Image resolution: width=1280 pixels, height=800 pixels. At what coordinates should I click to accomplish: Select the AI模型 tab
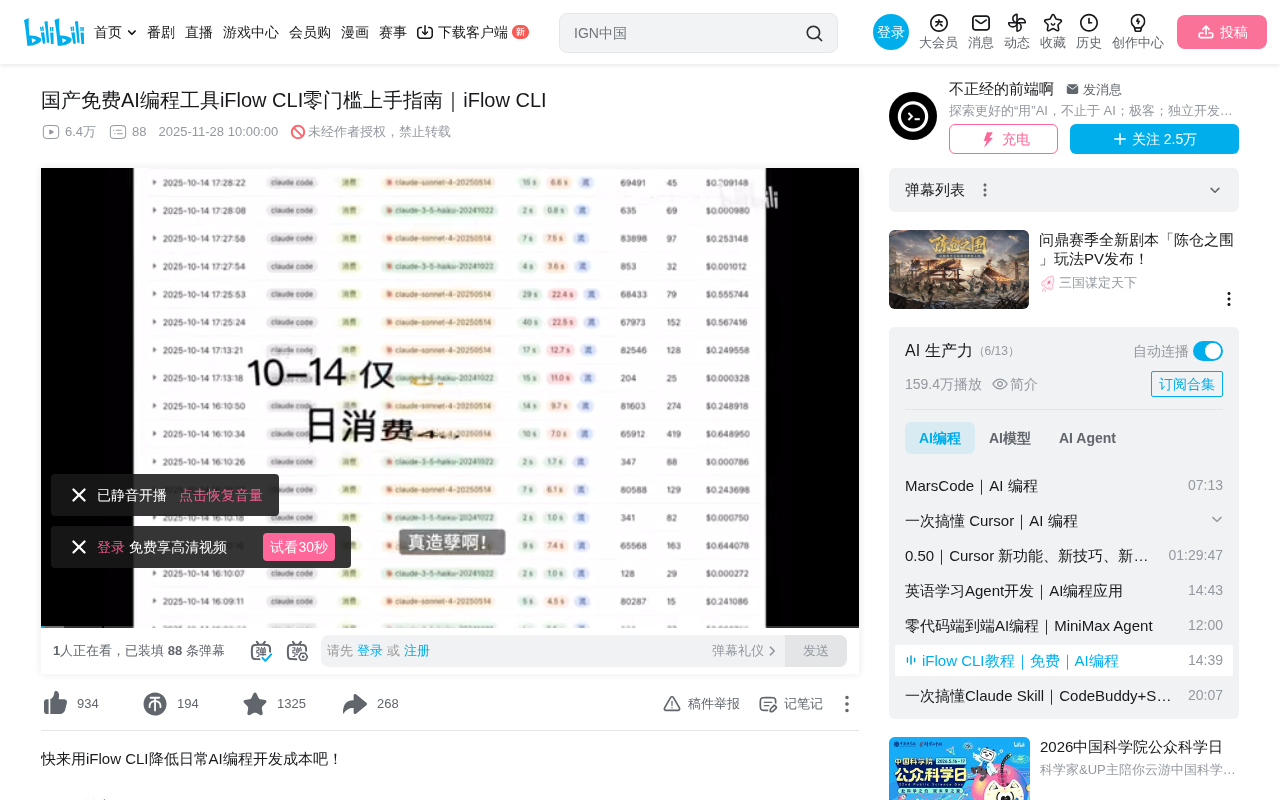(1010, 438)
